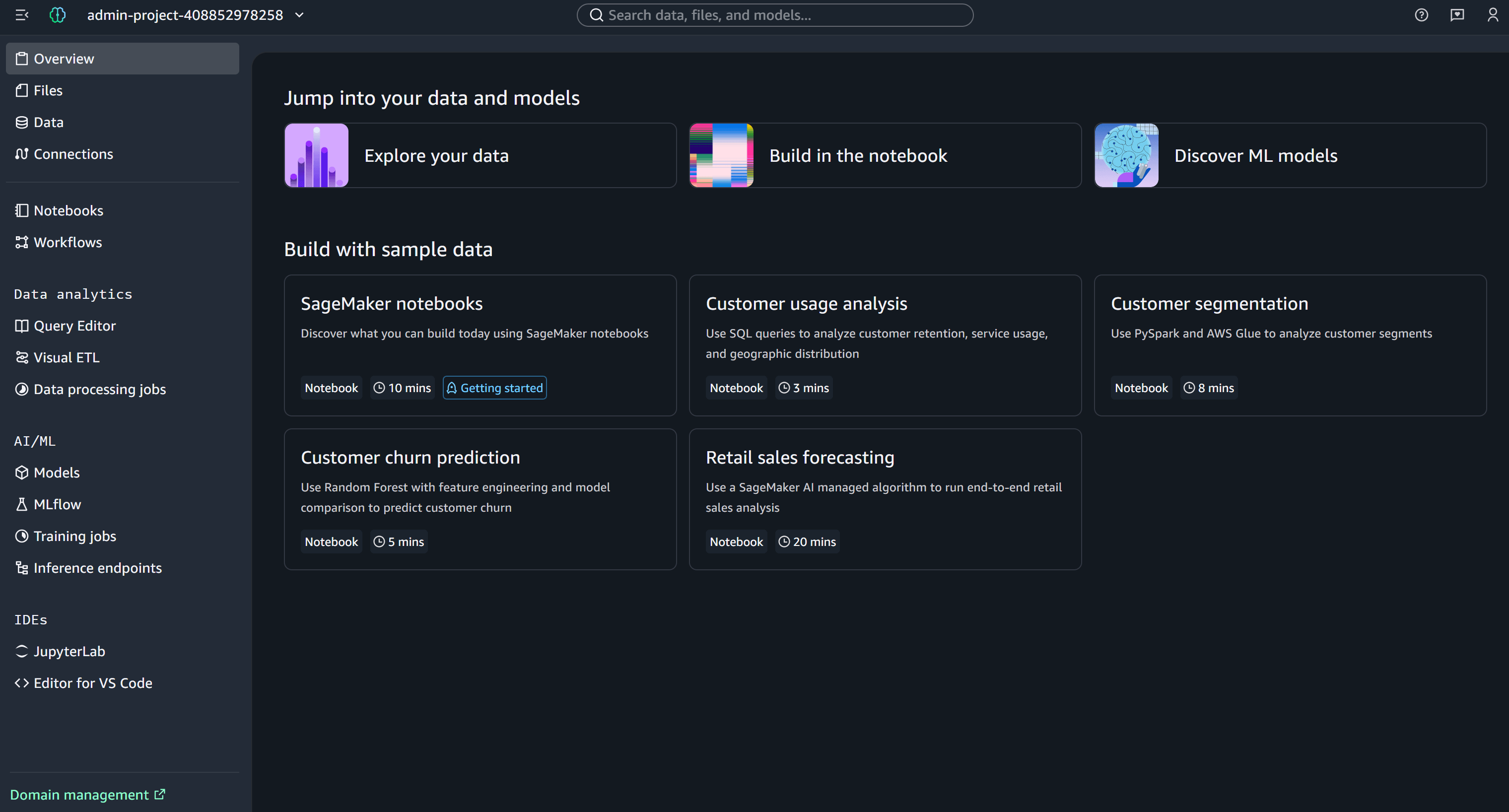Click the Notebook tag on Customer usage analysis

pos(736,388)
